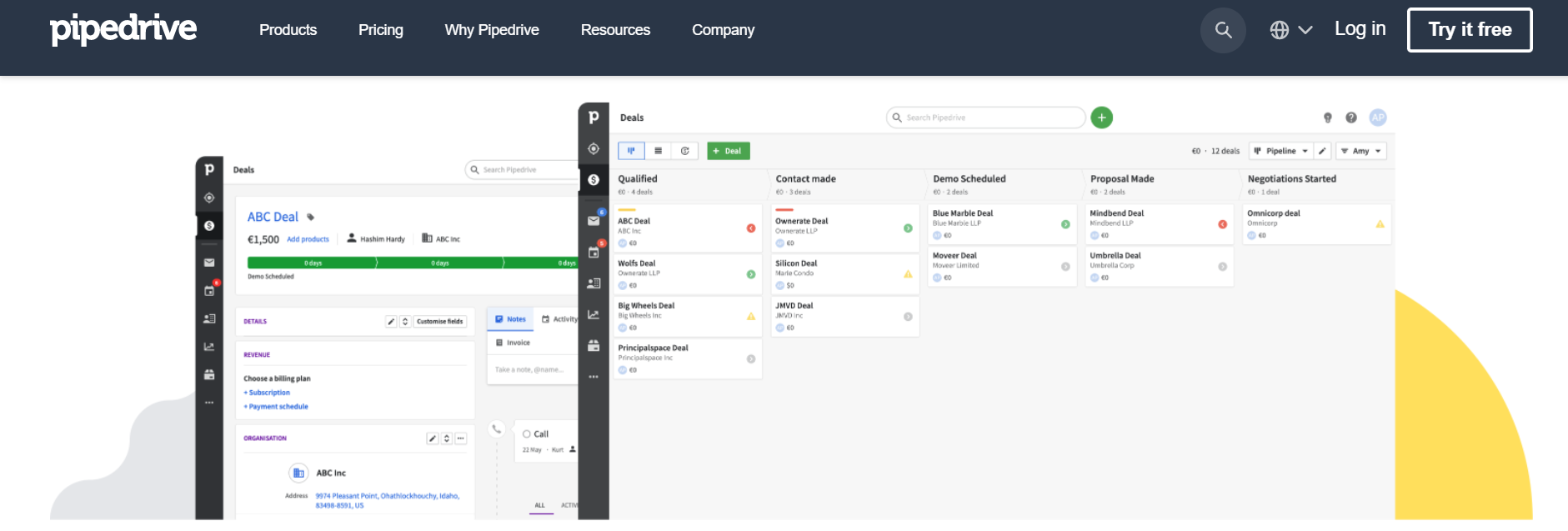This screenshot has width=1568, height=531.
Task: Expand the Amy filter dropdown
Action: [1360, 151]
